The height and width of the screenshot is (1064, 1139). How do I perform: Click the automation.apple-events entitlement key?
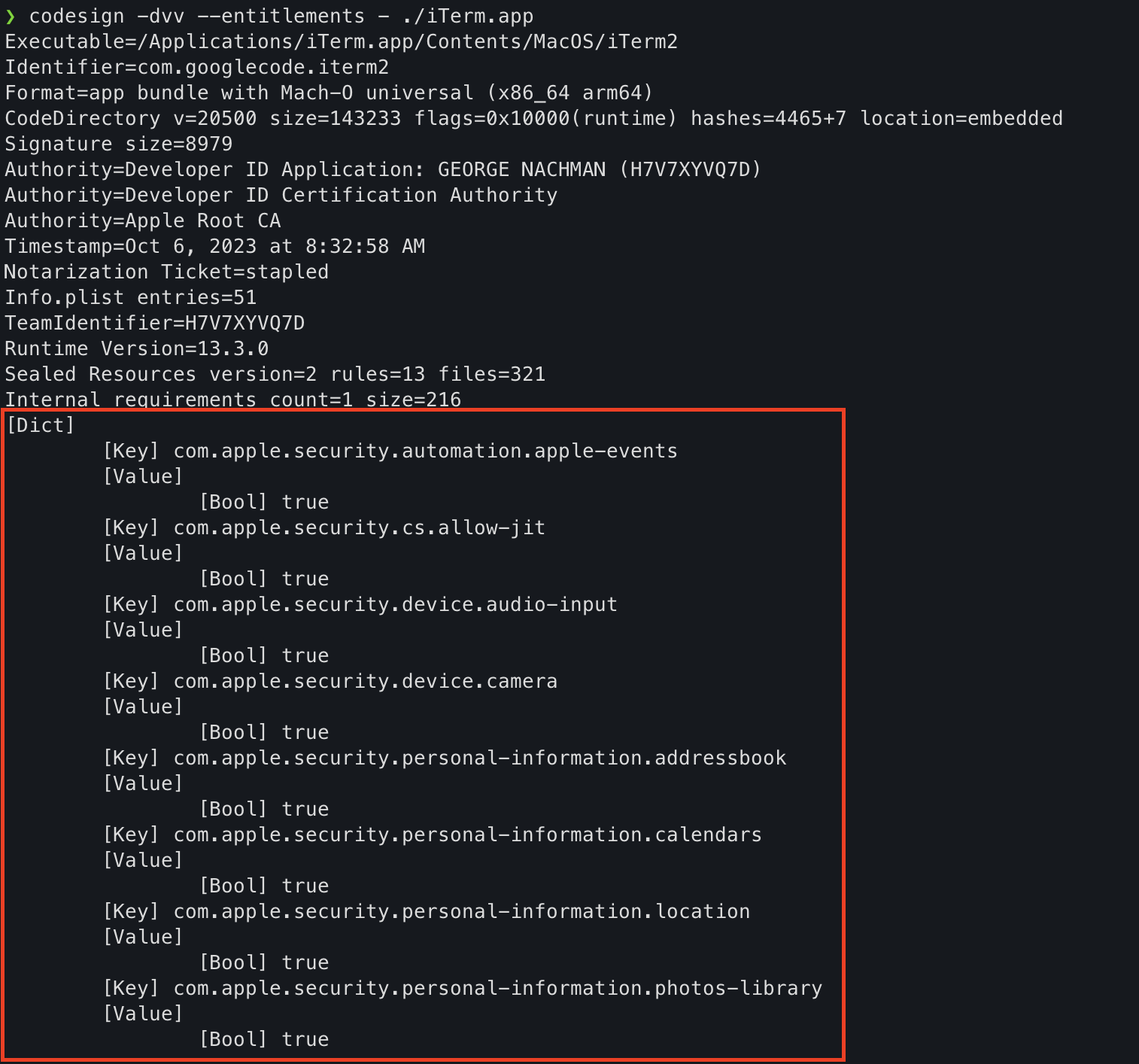click(x=425, y=451)
